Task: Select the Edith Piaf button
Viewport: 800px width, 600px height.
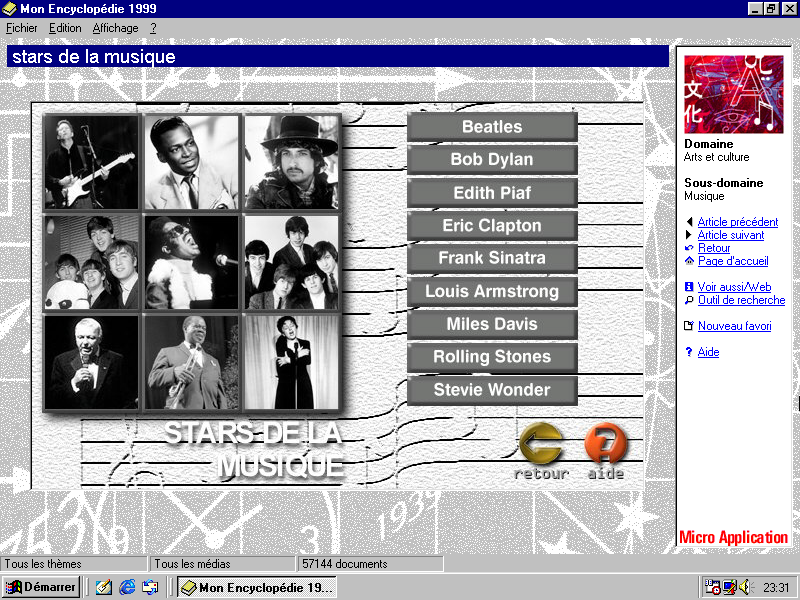Action: click(492, 193)
